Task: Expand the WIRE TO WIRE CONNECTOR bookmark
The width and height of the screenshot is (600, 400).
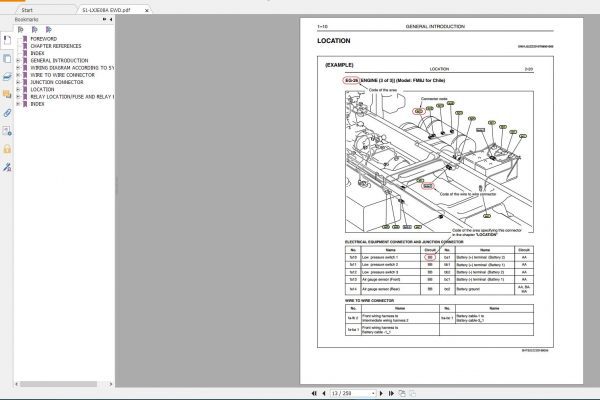Action: [x=18, y=75]
